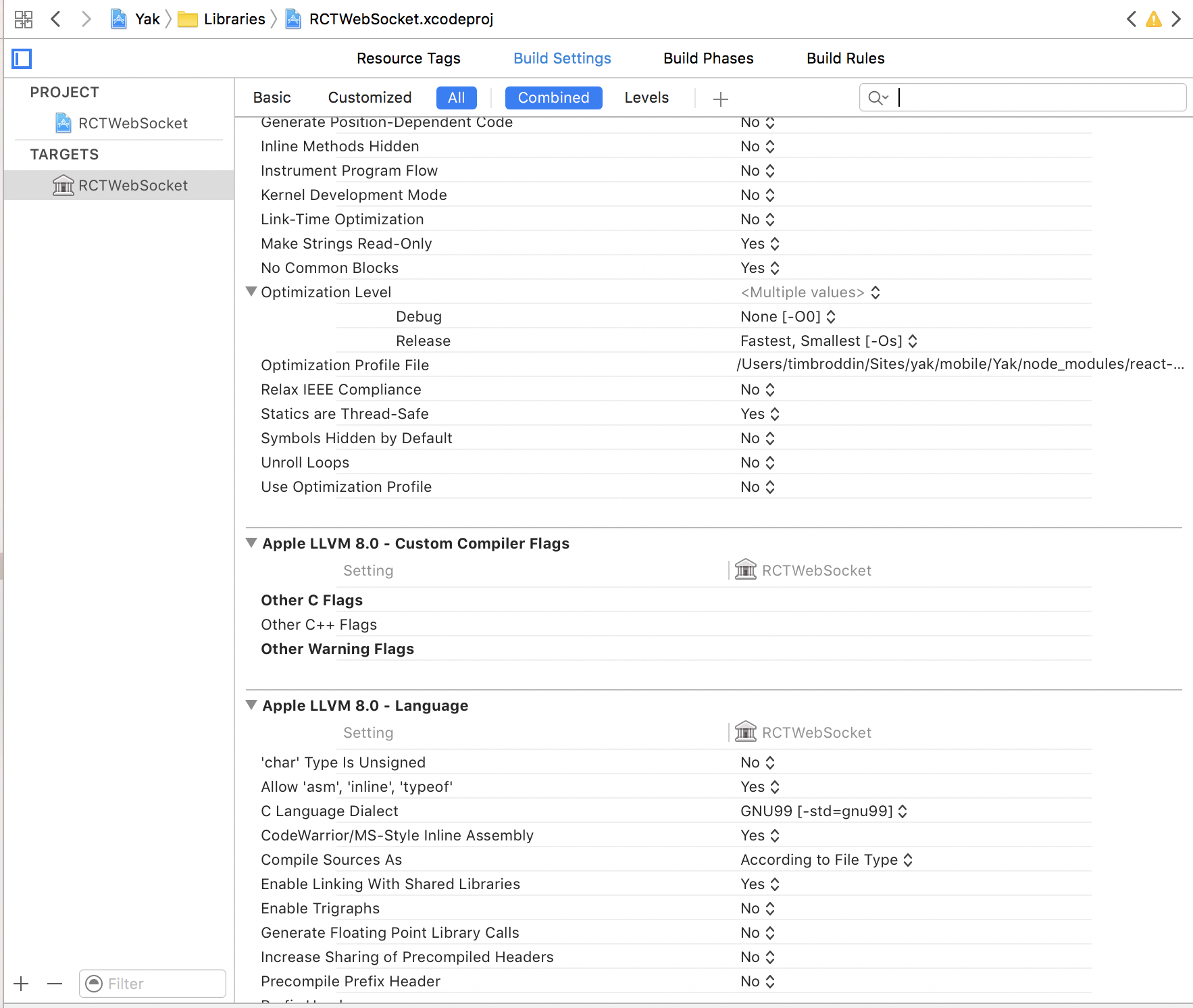Add a build setting with plus icon
Image resolution: width=1193 pixels, height=1008 pixels.
(x=721, y=99)
